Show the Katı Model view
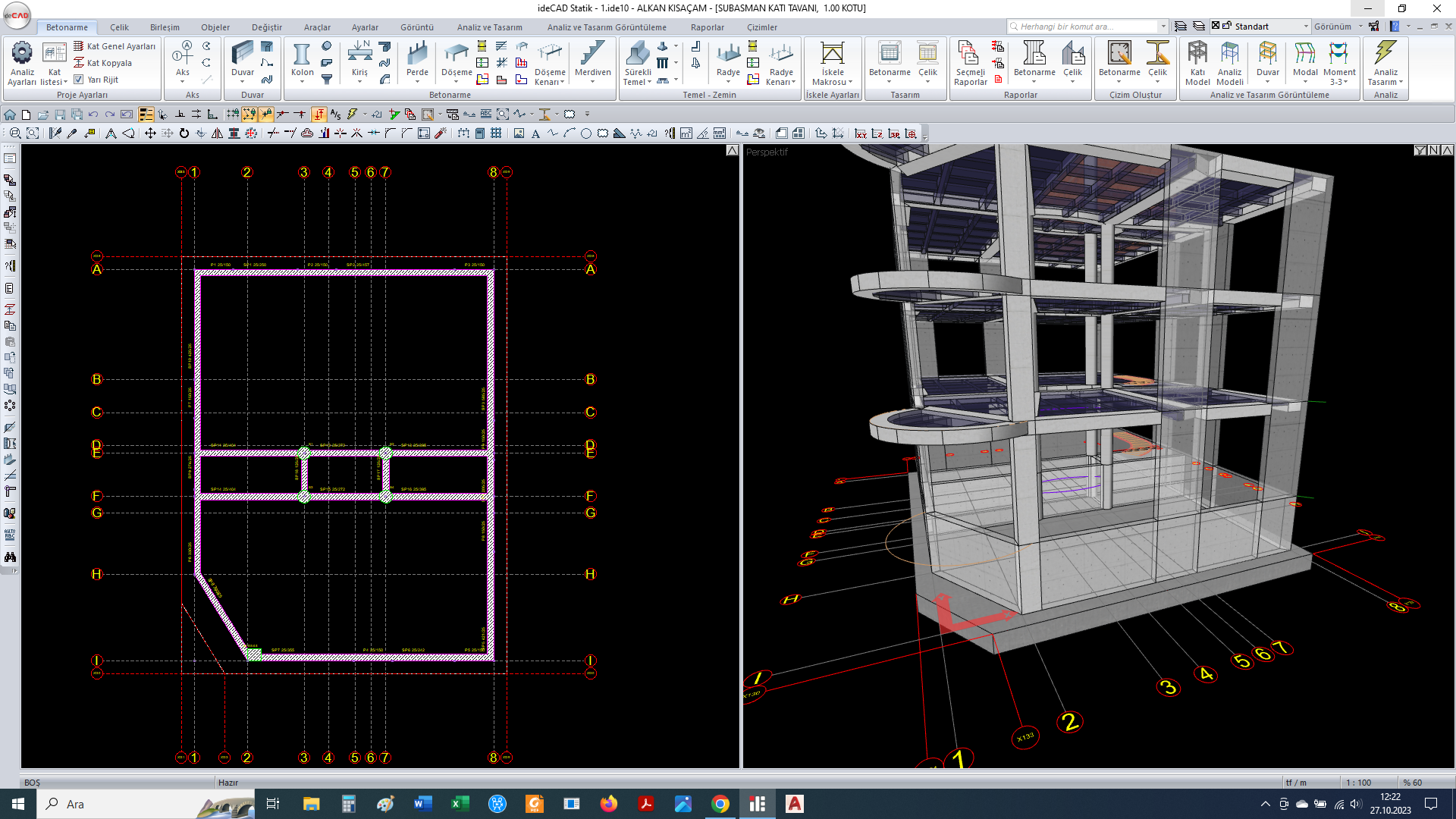 (1197, 64)
